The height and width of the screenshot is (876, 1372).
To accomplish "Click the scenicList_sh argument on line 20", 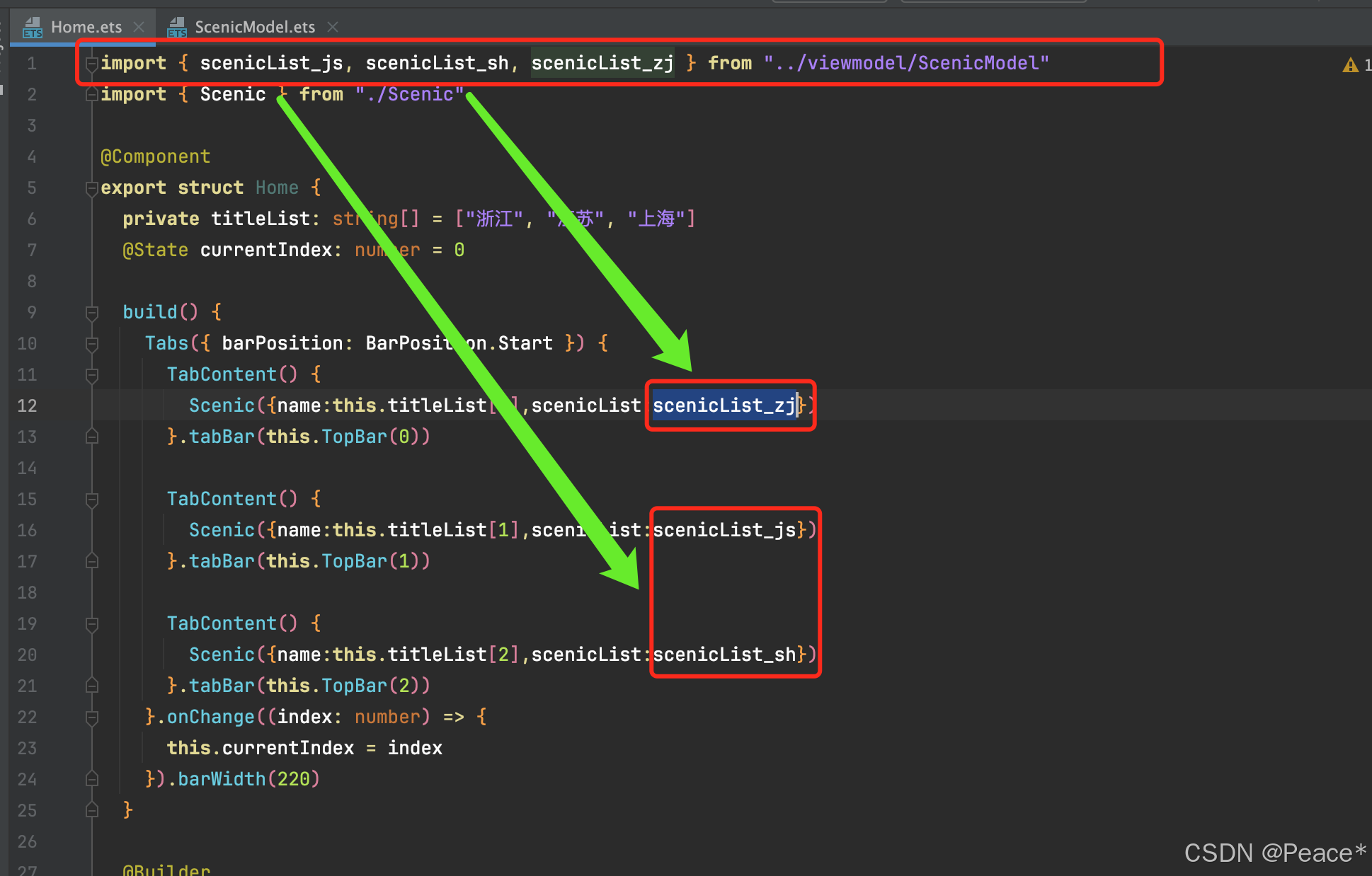I will coord(724,655).
